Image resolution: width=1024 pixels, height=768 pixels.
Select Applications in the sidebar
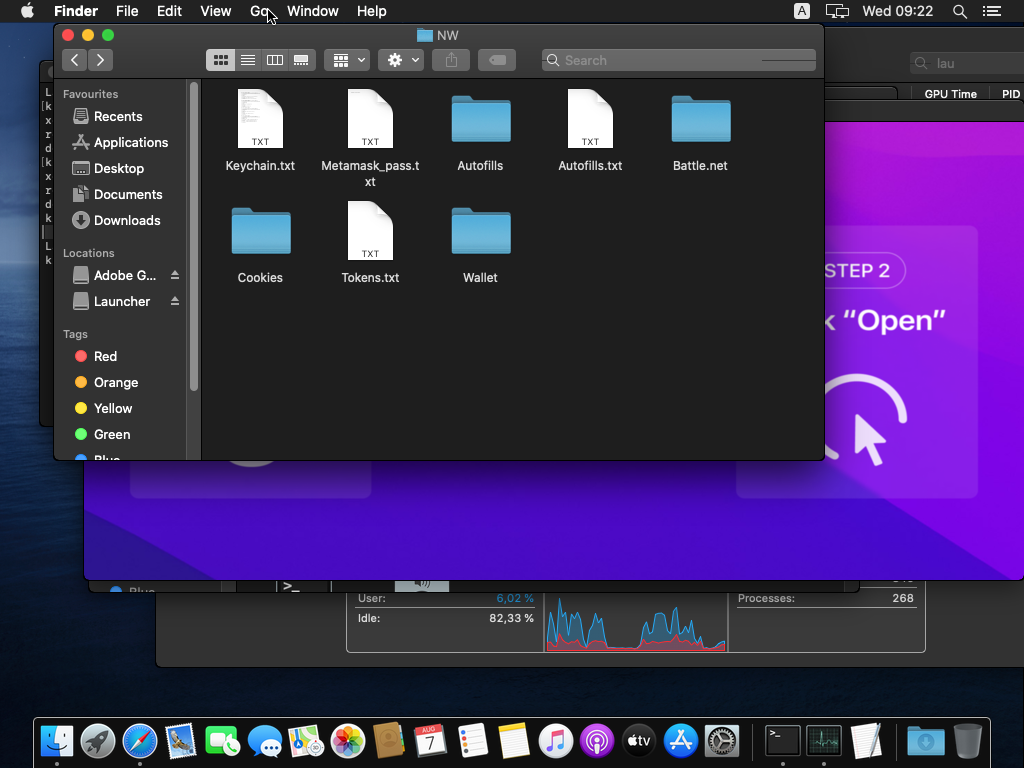pyautogui.click(x=130, y=142)
